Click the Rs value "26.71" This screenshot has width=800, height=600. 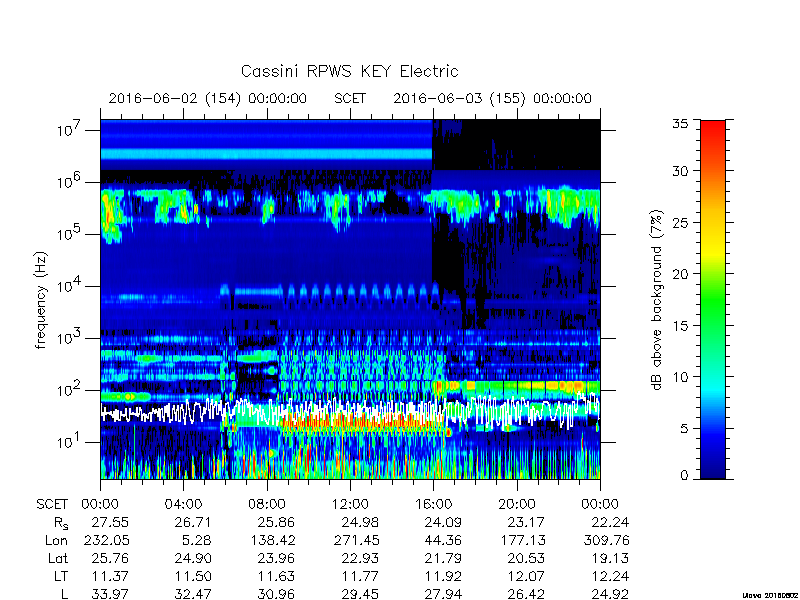tap(192, 522)
